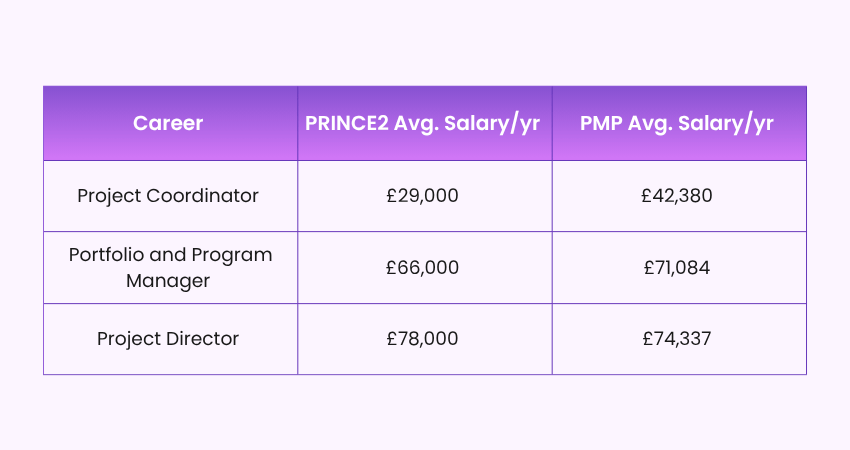Screen dimensions: 850x450
Task: Select the £42,380 PMP salary value
Action: point(677,196)
